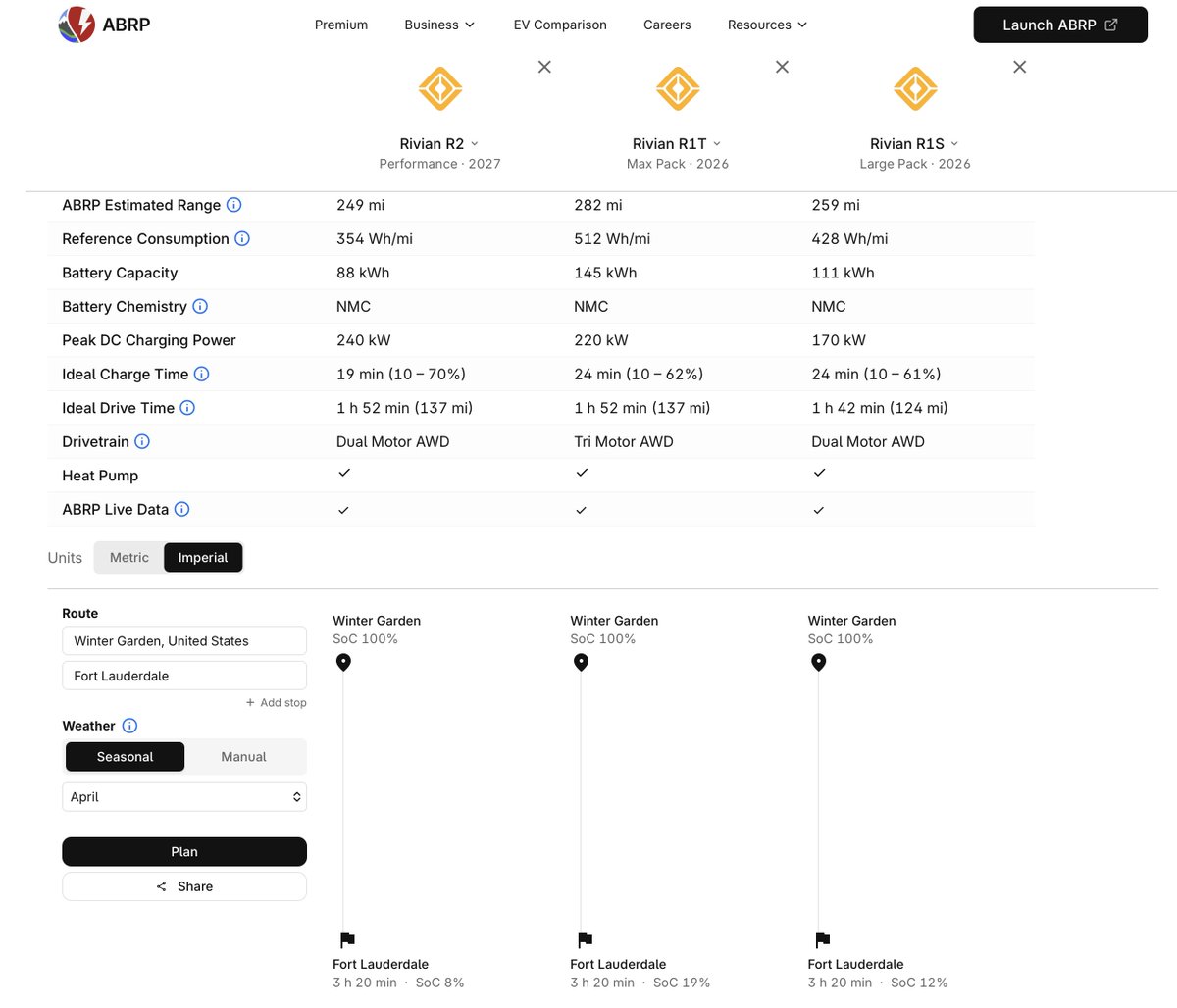Image resolution: width=1177 pixels, height=1008 pixels.
Task: Select Manual weather mode
Action: pos(244,756)
